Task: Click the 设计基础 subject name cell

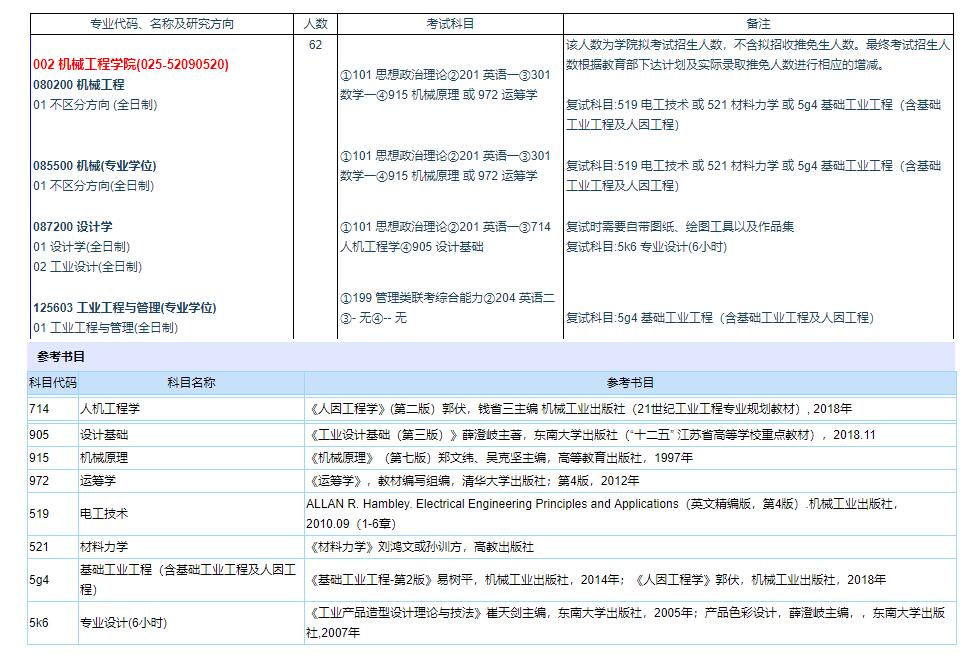Action: click(104, 435)
